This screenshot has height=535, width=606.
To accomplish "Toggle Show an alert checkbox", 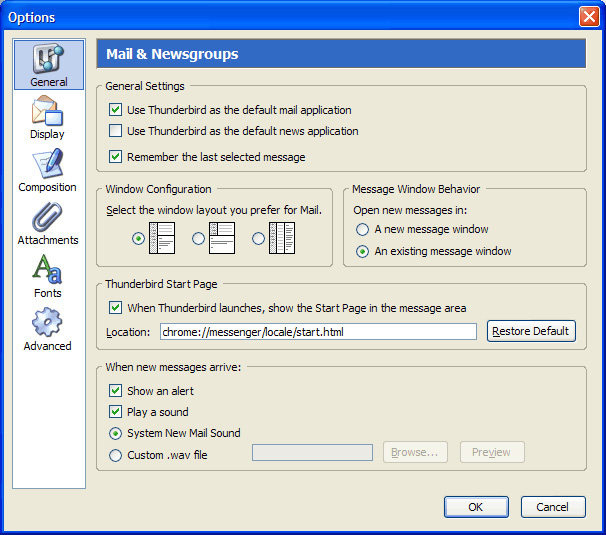I will [115, 390].
